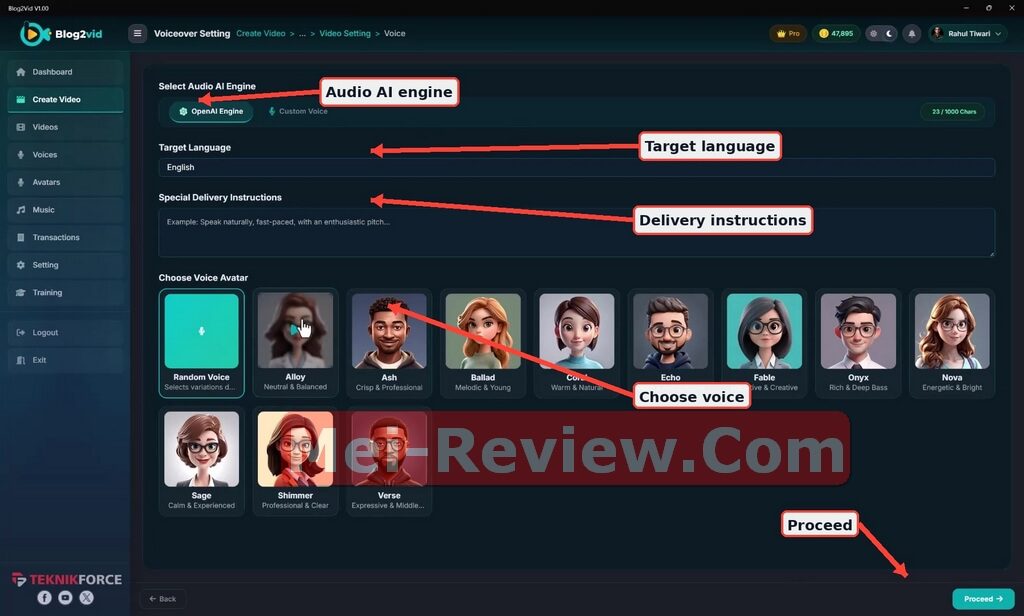
Task: Click the 47,895 coin balance
Action: tap(836, 33)
